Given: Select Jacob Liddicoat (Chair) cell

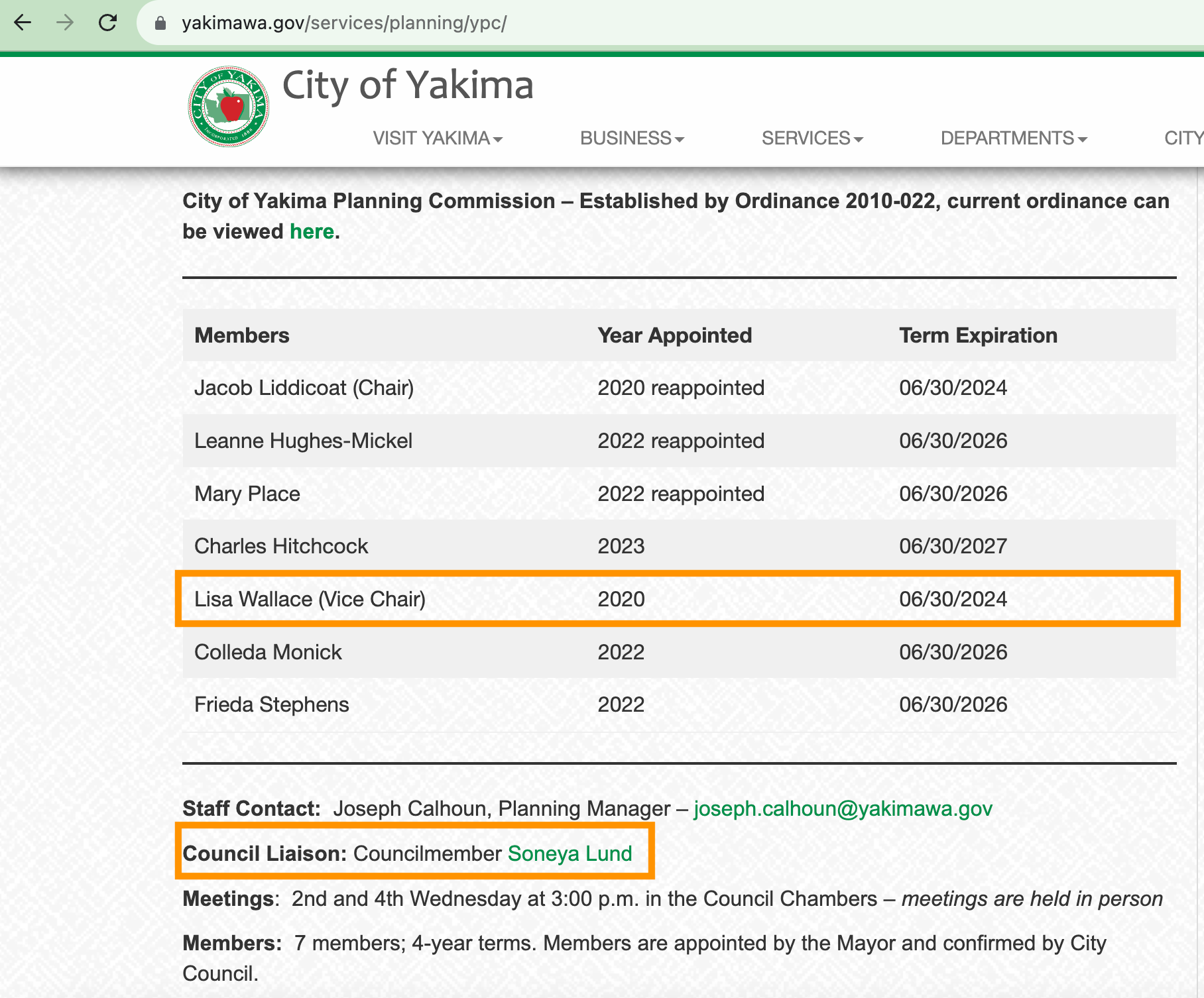Looking at the screenshot, I should (x=304, y=388).
